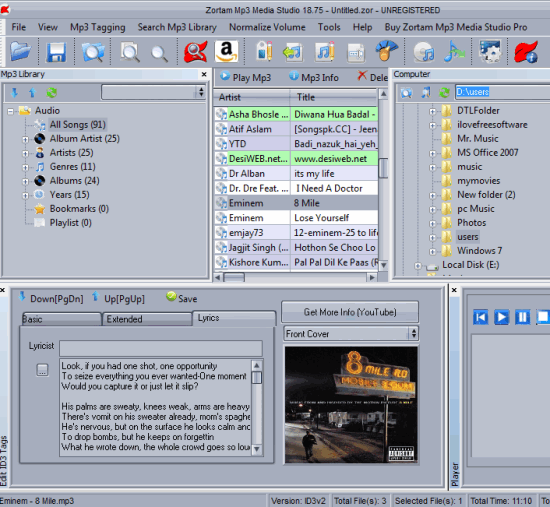Click the player Play button
The width and height of the screenshot is (550, 507).
[x=502, y=317]
